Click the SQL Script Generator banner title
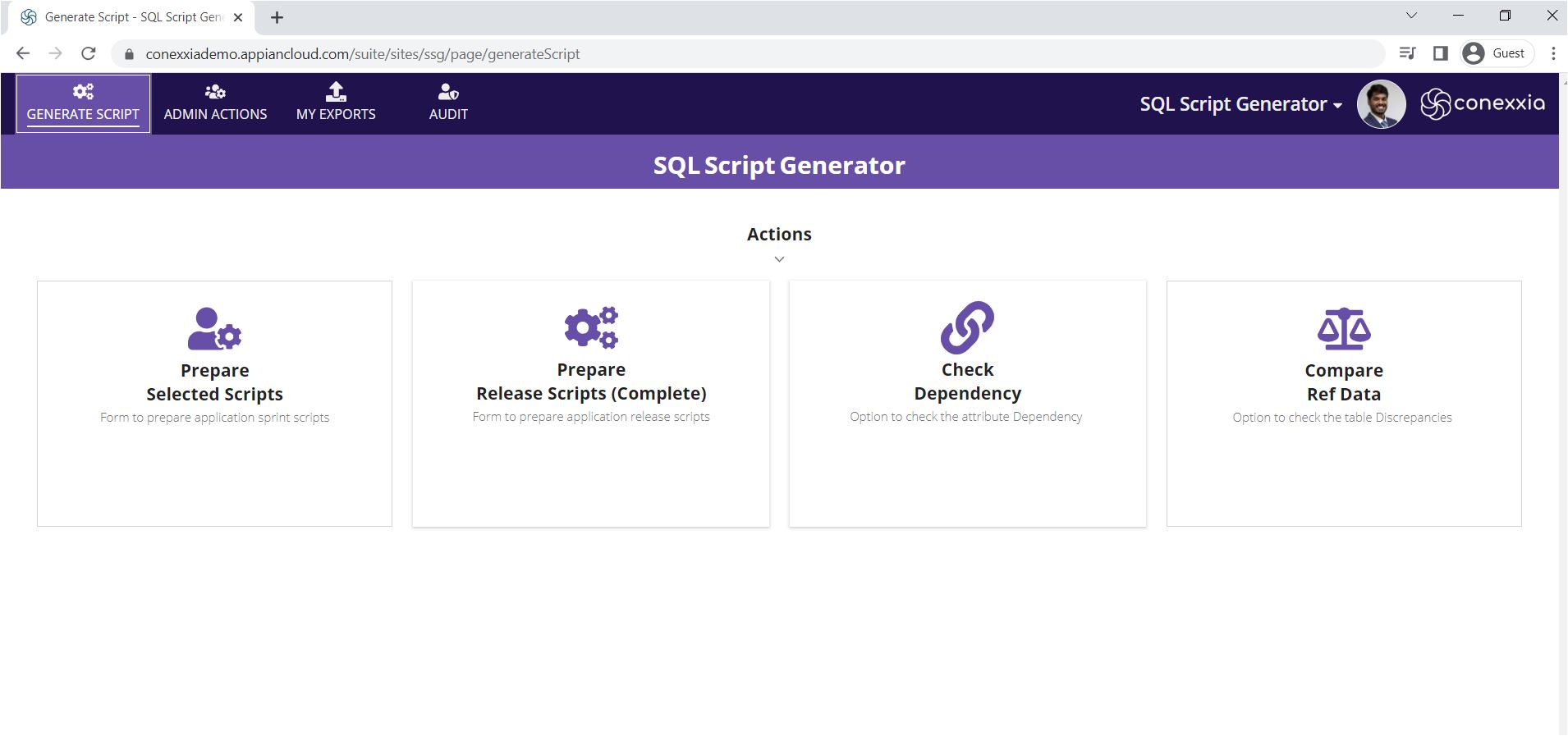The height and width of the screenshot is (736, 1568). pos(779,165)
